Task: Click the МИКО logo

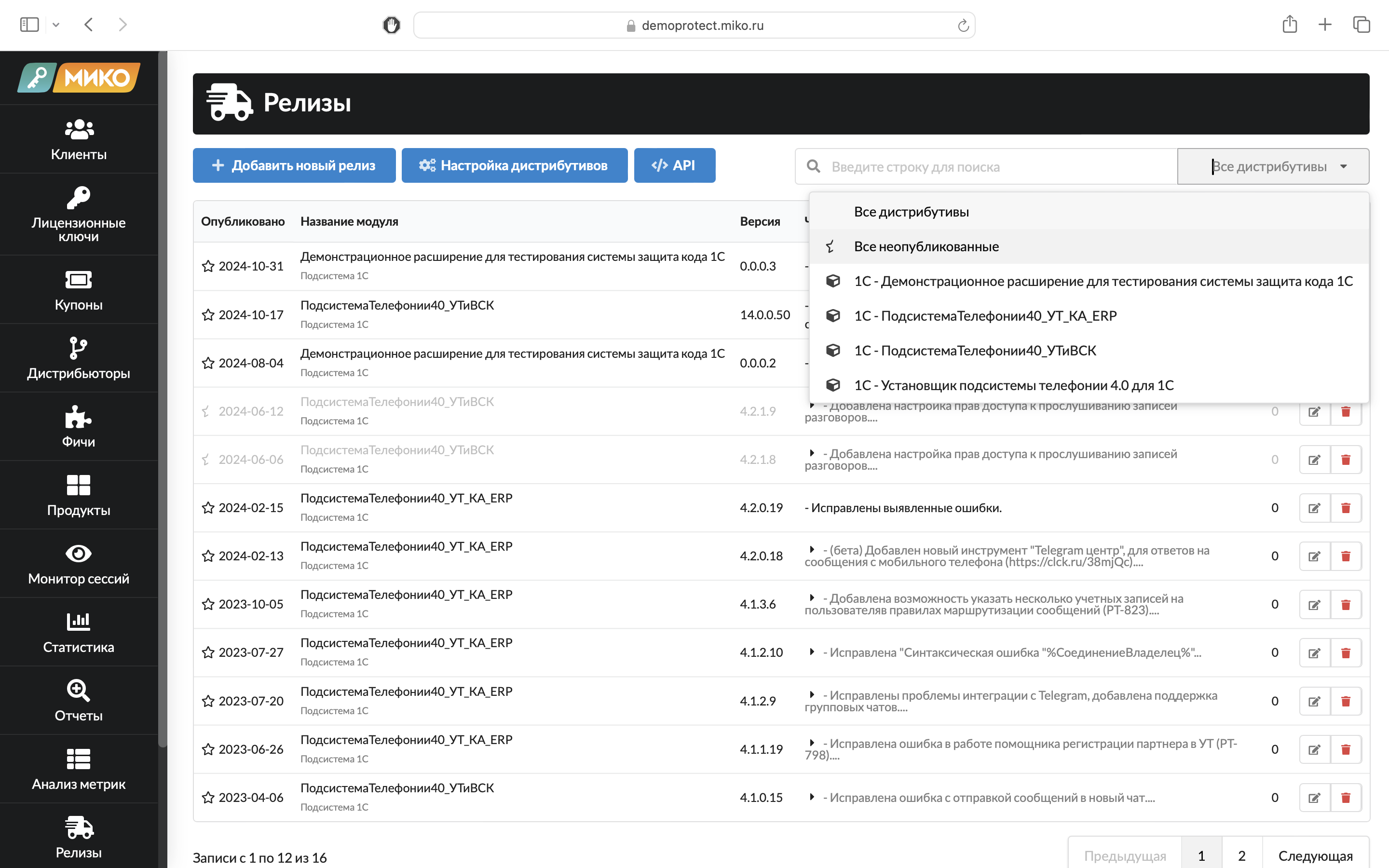Action: 79,78
